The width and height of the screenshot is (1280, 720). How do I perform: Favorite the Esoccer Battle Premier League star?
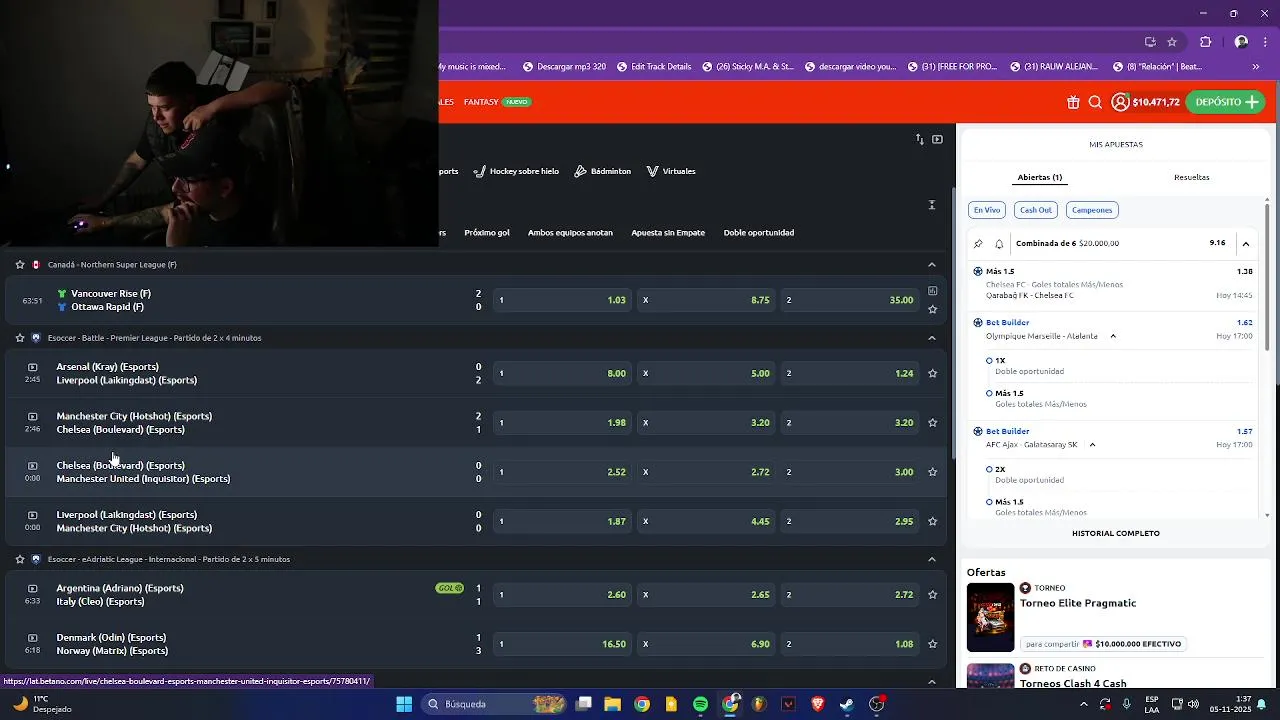(19, 338)
